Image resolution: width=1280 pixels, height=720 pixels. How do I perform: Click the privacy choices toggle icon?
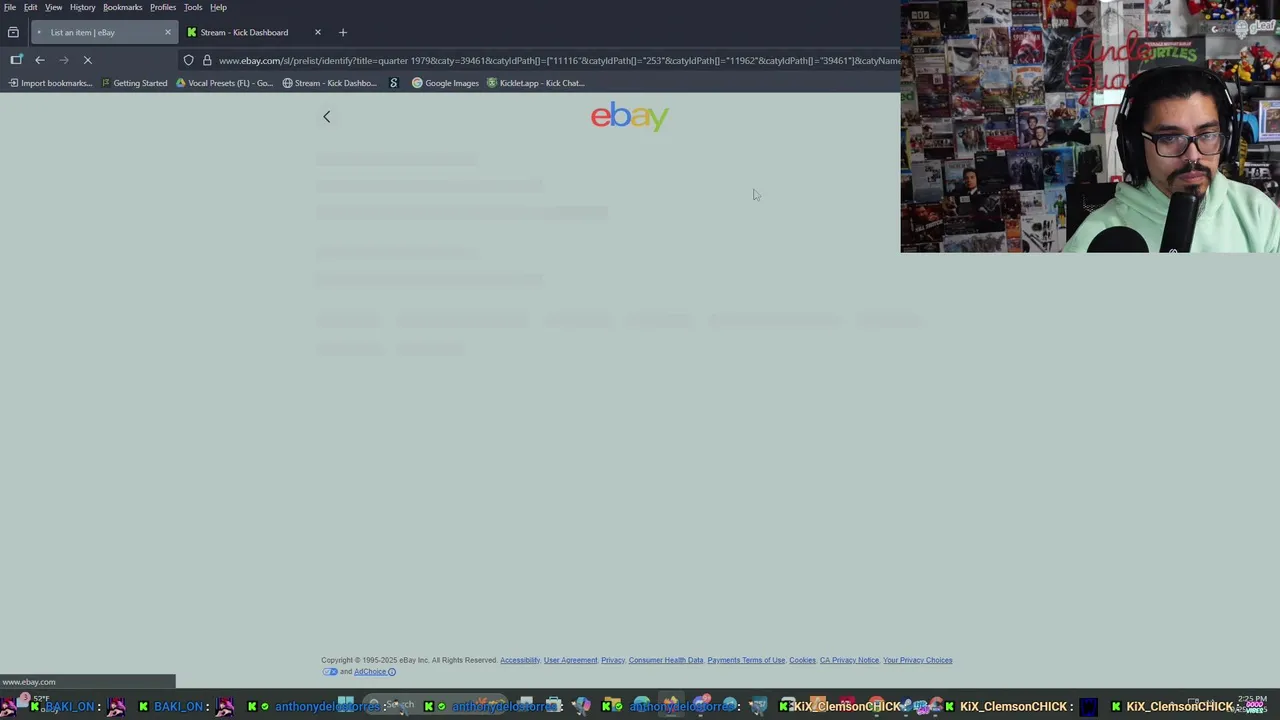click(330, 672)
